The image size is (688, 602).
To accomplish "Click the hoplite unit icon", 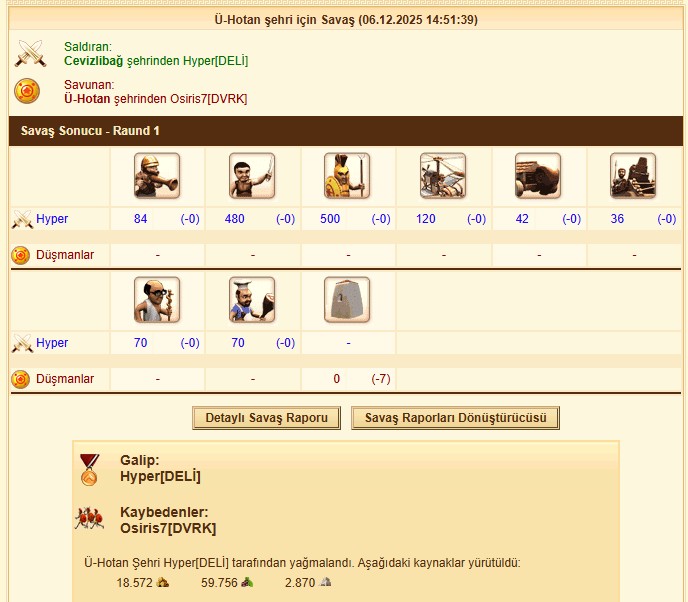I will coord(347,176).
